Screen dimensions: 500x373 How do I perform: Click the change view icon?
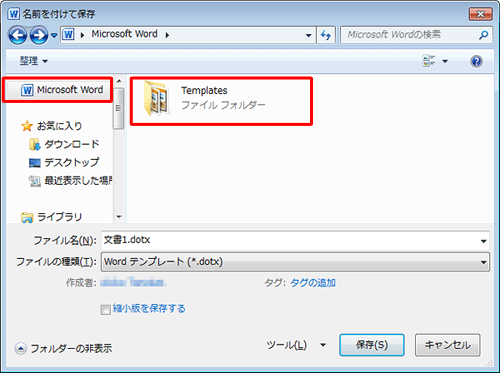click(429, 61)
